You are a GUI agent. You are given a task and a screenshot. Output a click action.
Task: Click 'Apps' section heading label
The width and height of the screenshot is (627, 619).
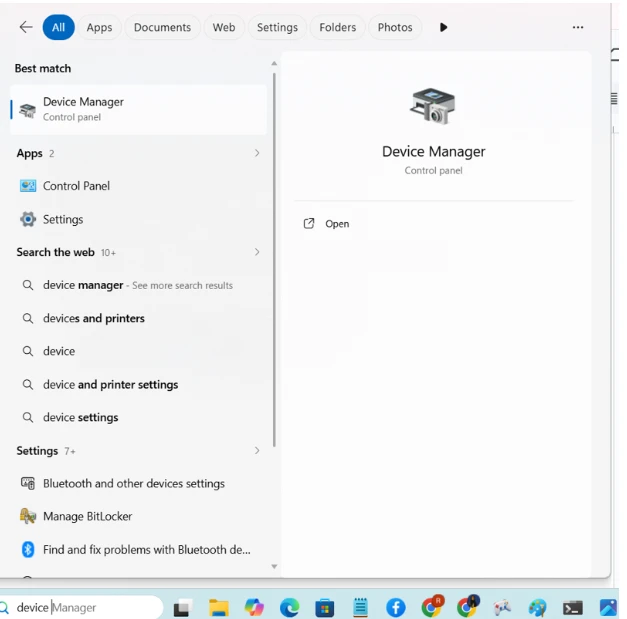(x=30, y=154)
